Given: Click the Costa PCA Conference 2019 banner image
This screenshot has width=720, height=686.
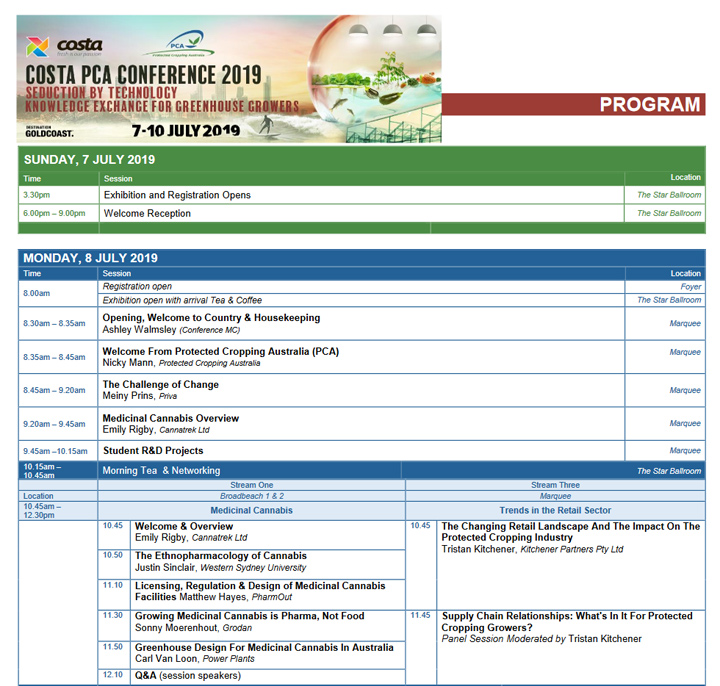Looking at the screenshot, I should [229, 79].
